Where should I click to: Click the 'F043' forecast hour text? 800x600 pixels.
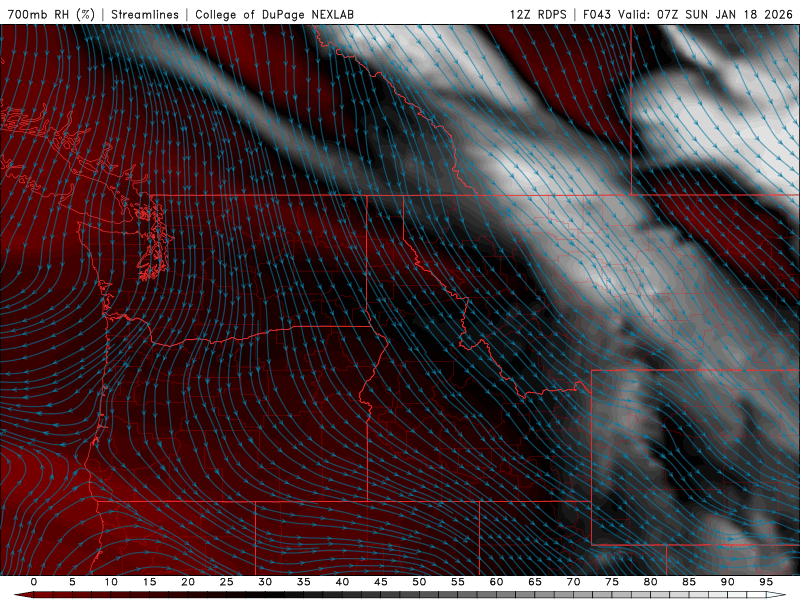[x=597, y=14]
